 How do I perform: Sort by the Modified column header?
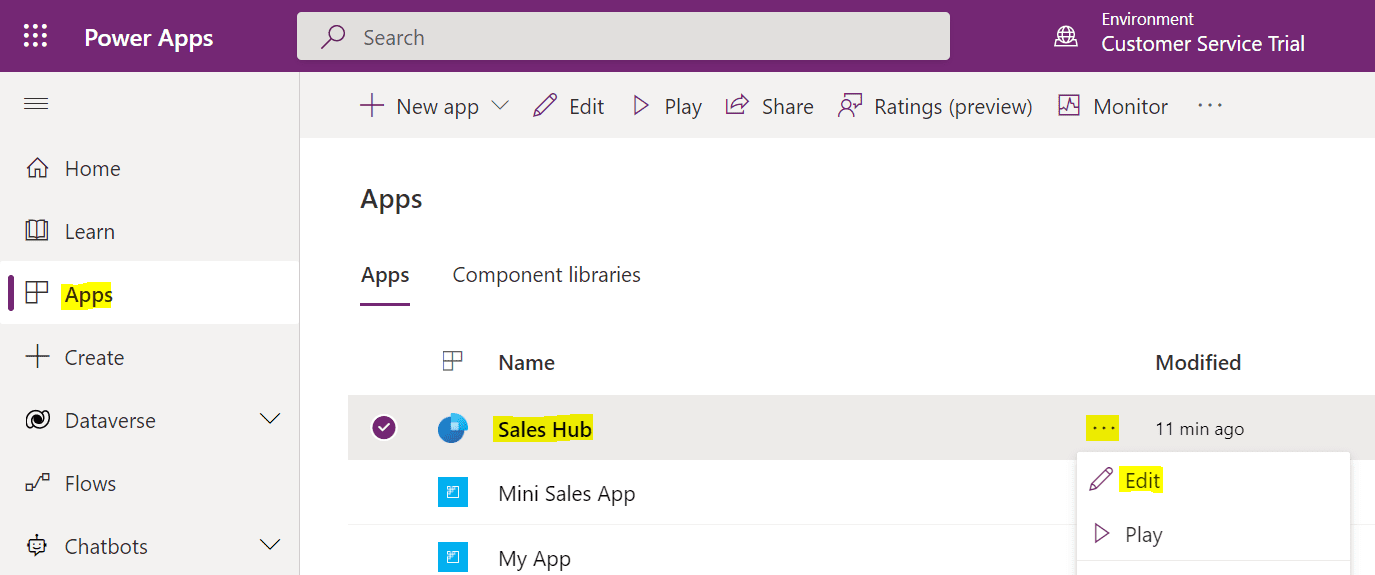coord(1198,363)
